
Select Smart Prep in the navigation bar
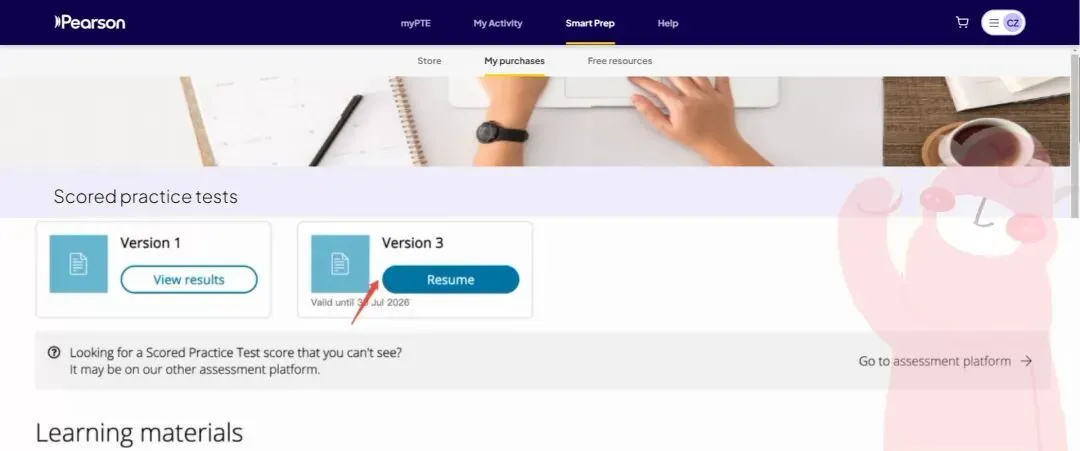pos(590,23)
